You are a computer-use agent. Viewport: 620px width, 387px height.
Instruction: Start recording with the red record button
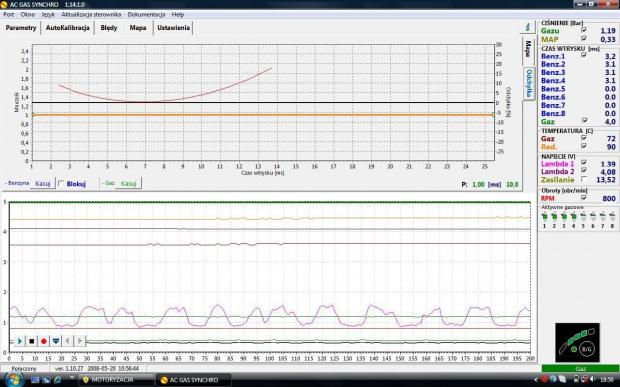click(43, 341)
